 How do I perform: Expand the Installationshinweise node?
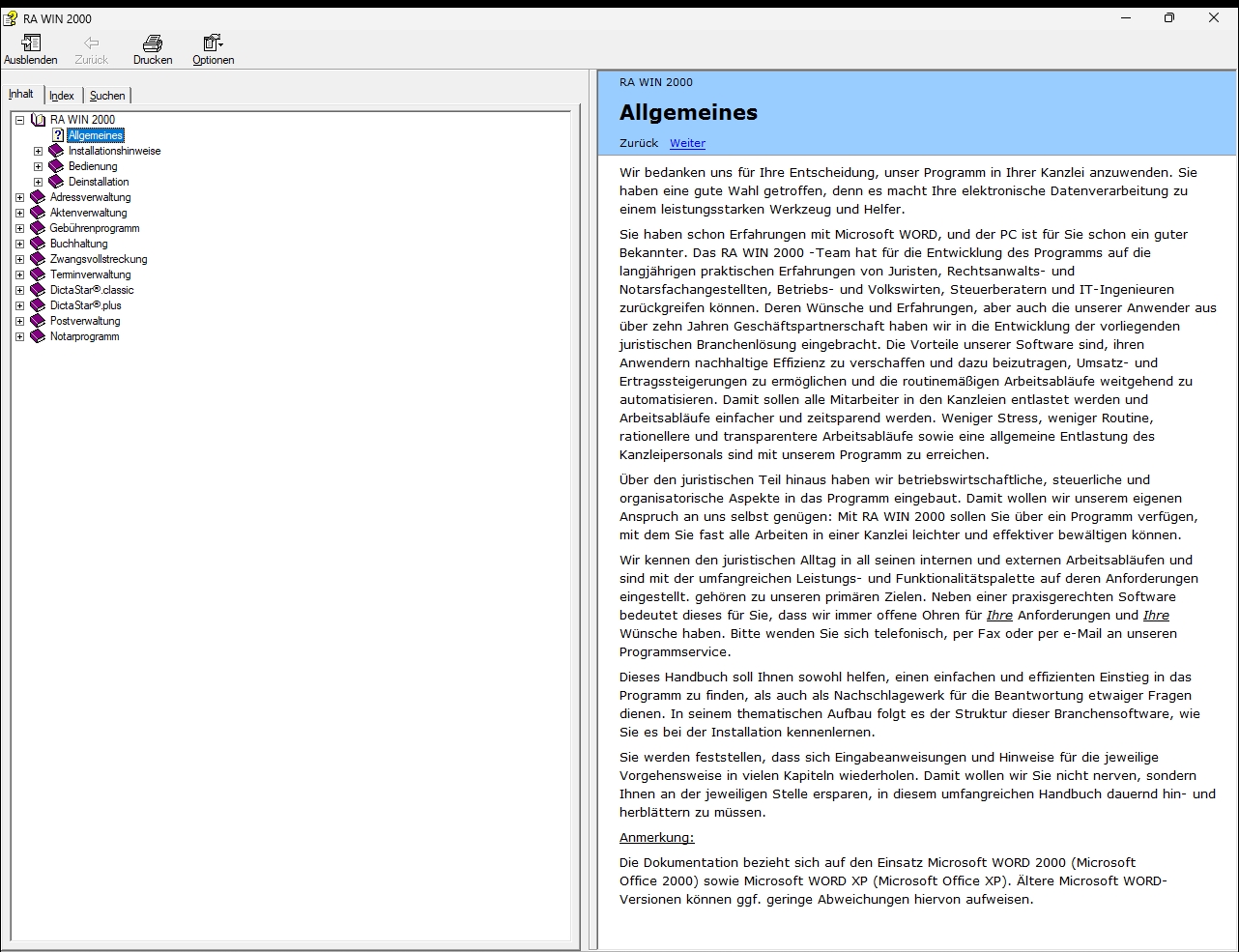point(39,151)
